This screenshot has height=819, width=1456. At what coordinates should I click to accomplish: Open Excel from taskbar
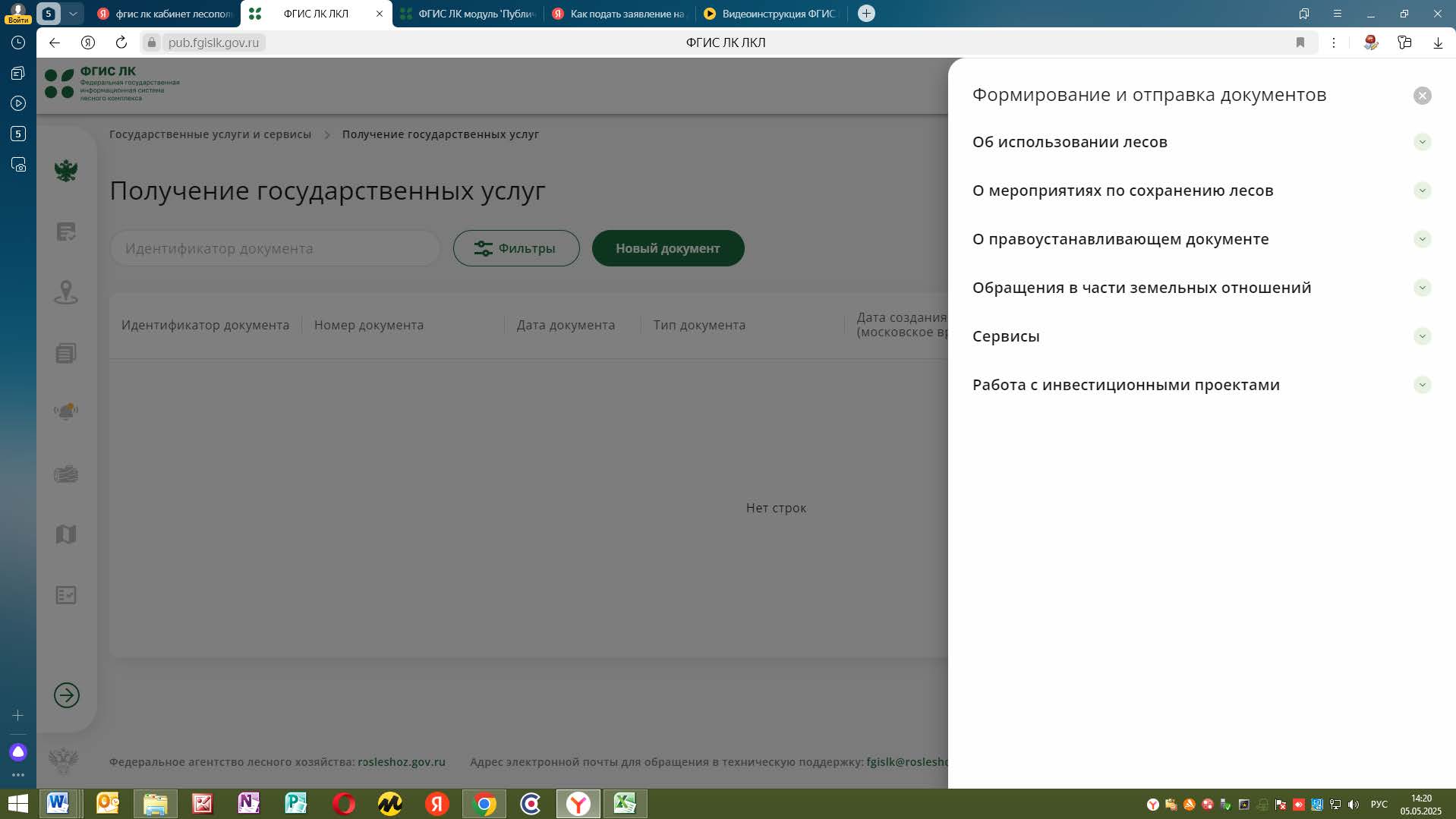click(625, 804)
